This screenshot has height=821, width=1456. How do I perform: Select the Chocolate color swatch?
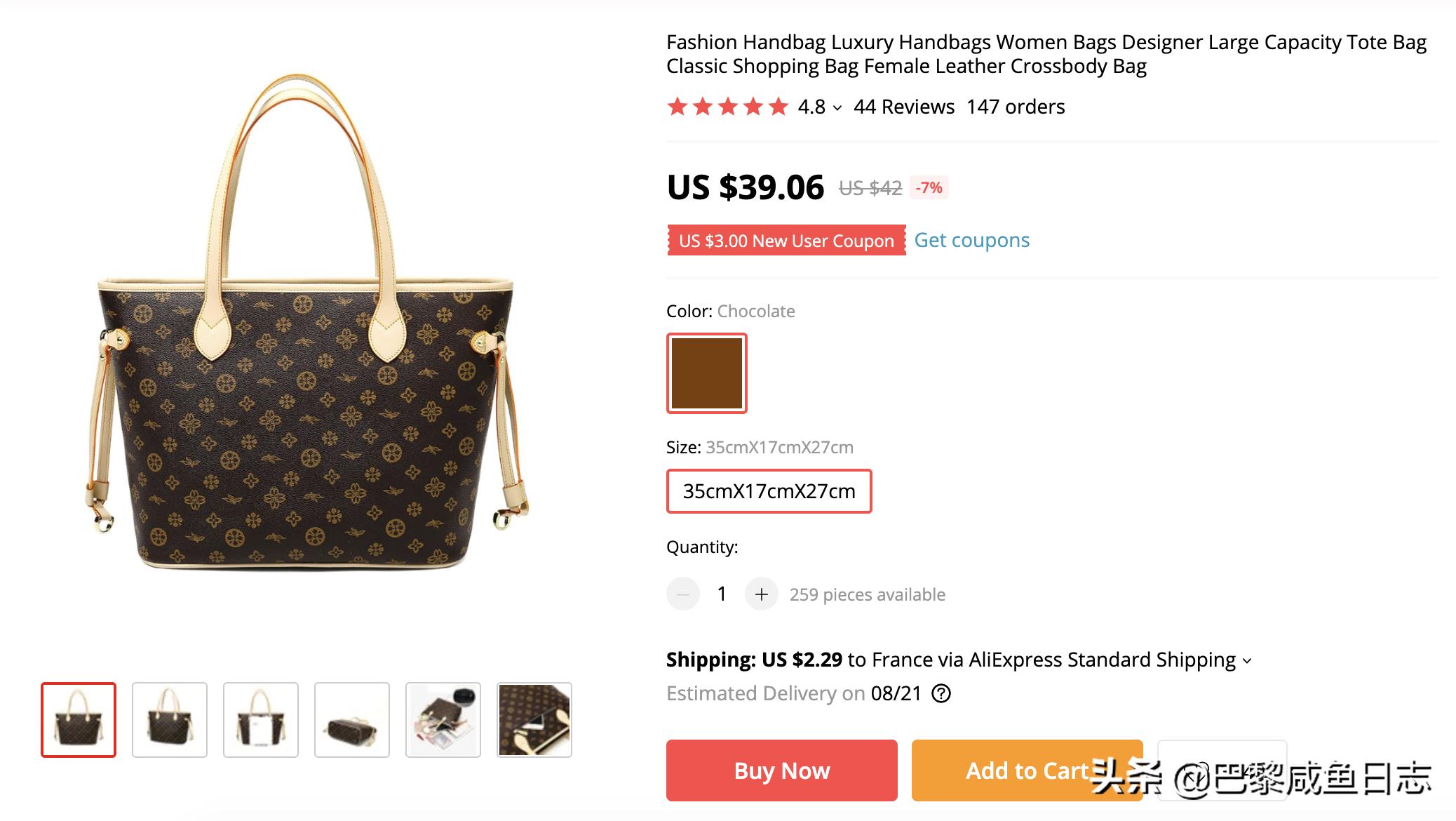[x=706, y=373]
